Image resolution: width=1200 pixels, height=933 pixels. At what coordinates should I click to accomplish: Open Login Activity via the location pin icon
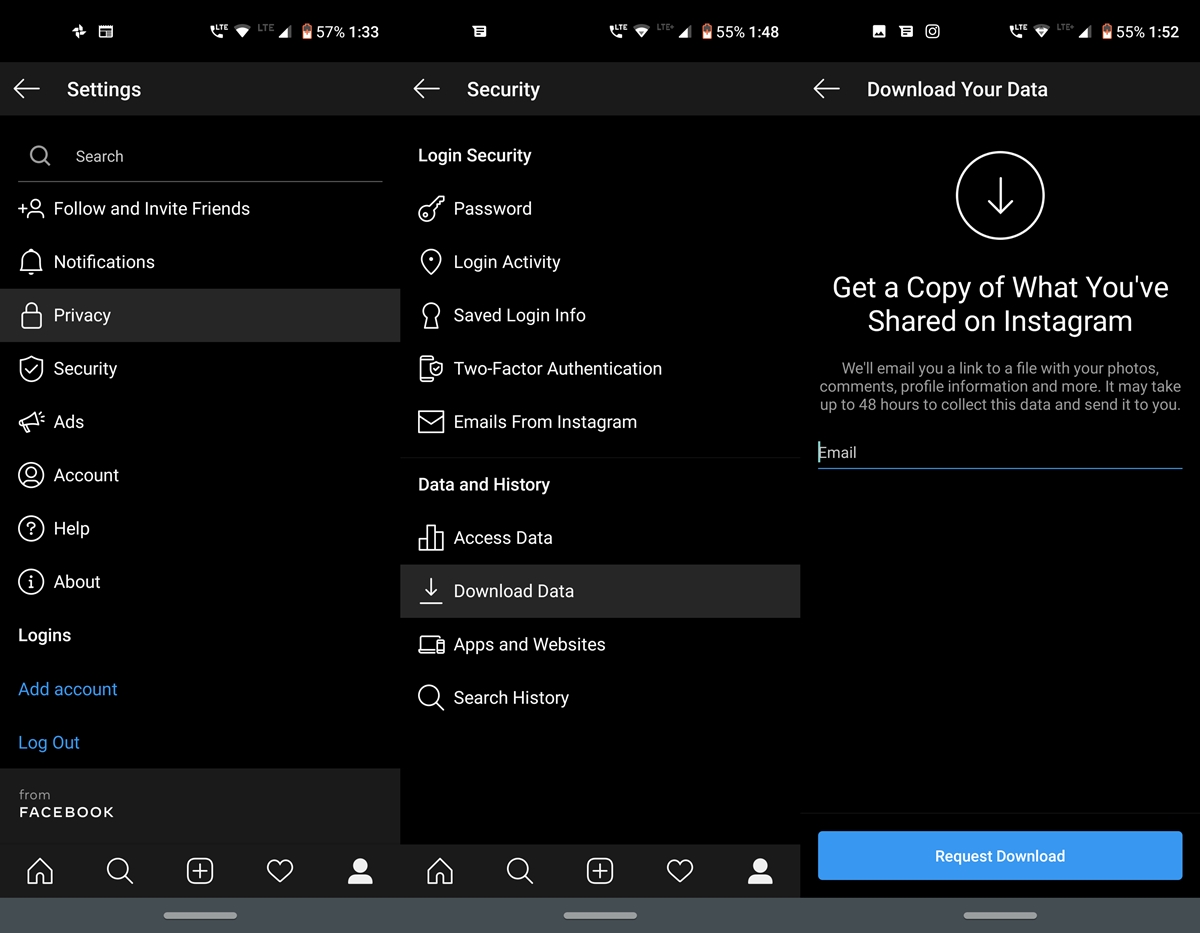[x=431, y=262]
